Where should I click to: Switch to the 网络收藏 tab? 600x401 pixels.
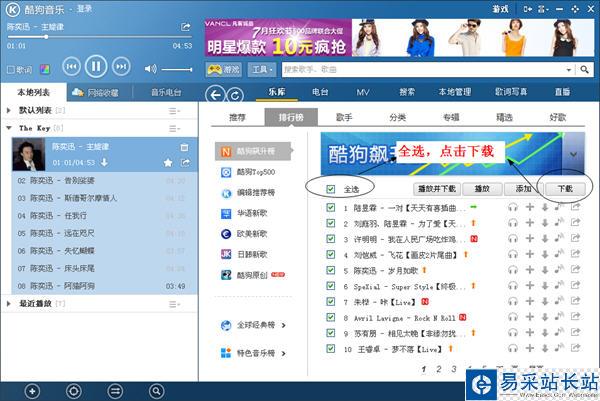95,92
